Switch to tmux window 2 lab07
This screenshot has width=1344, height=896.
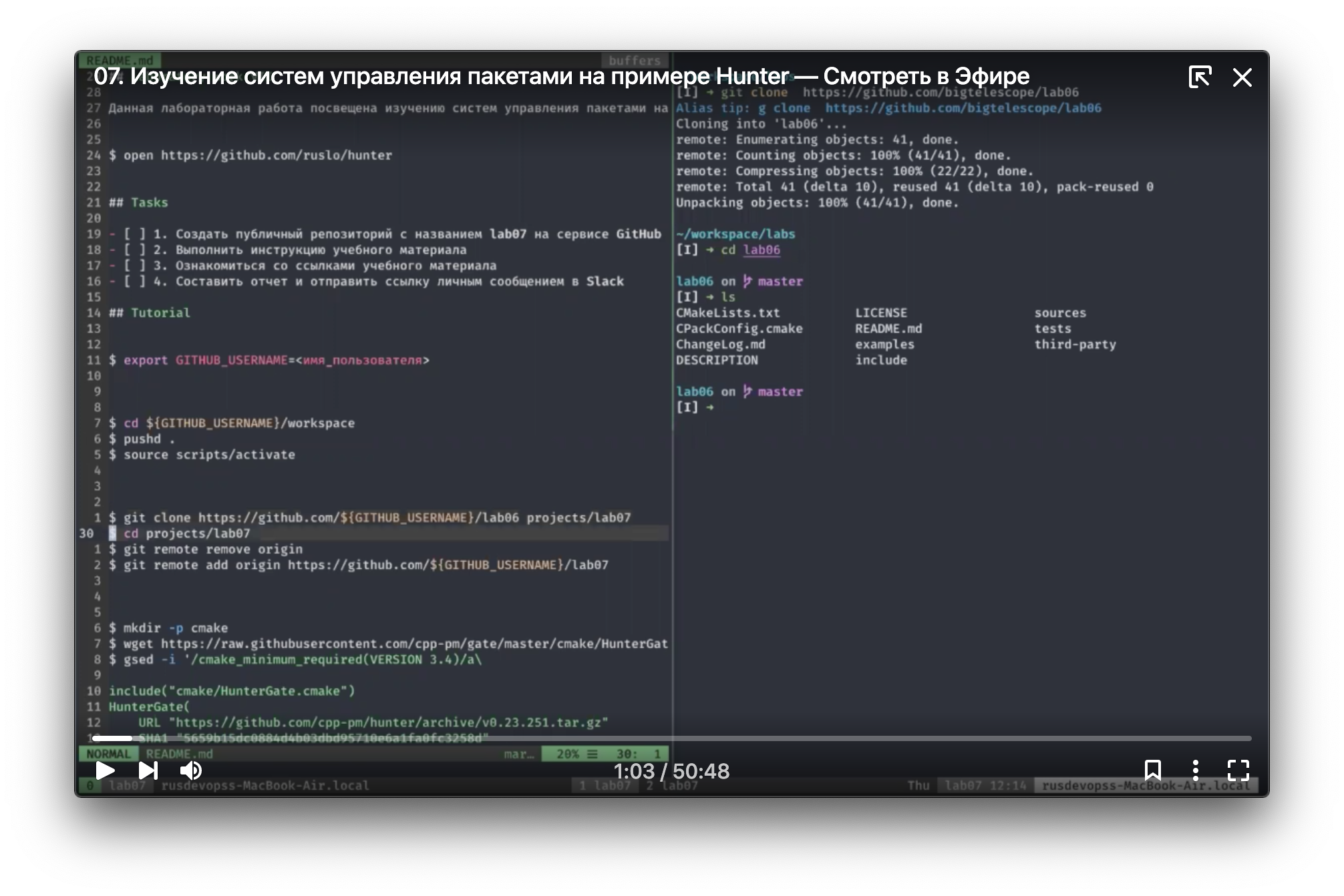(673, 785)
